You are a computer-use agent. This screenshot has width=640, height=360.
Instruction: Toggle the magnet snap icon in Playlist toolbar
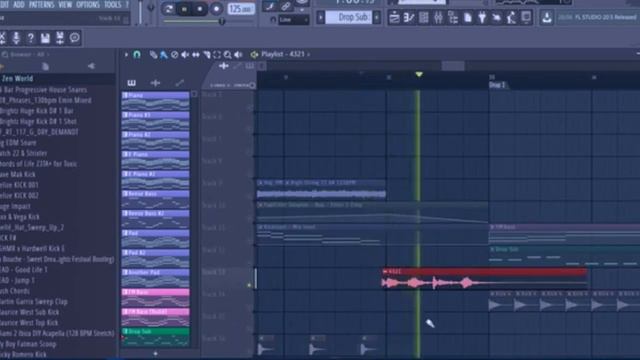click(137, 54)
